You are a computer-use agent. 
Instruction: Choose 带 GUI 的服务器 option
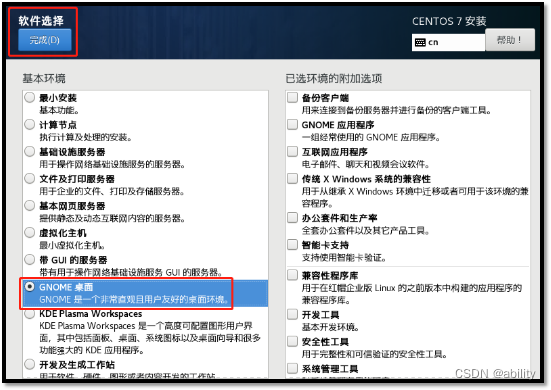click(x=30, y=260)
